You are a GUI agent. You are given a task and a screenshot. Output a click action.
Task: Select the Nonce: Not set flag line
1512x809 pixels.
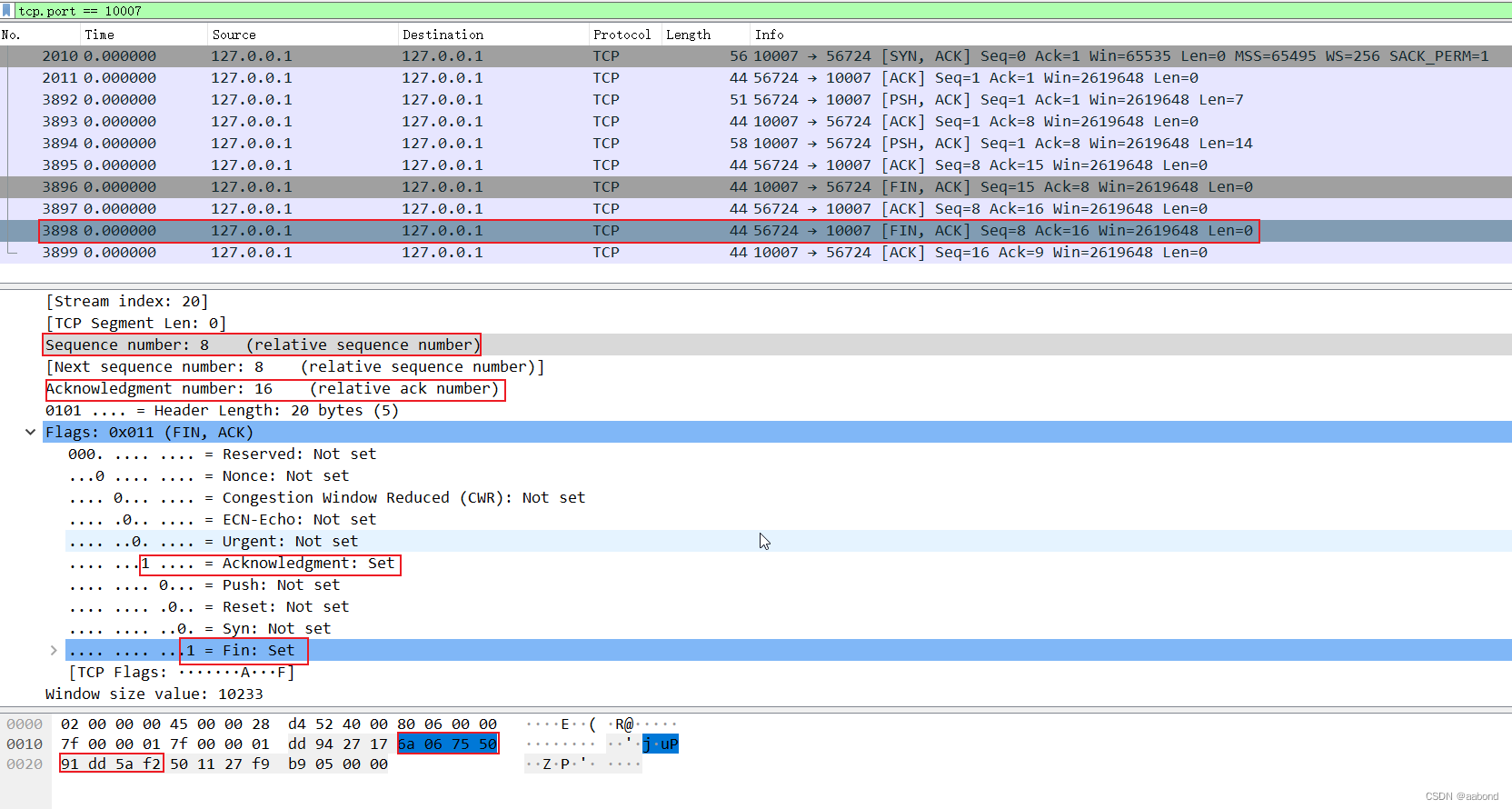(x=208, y=476)
